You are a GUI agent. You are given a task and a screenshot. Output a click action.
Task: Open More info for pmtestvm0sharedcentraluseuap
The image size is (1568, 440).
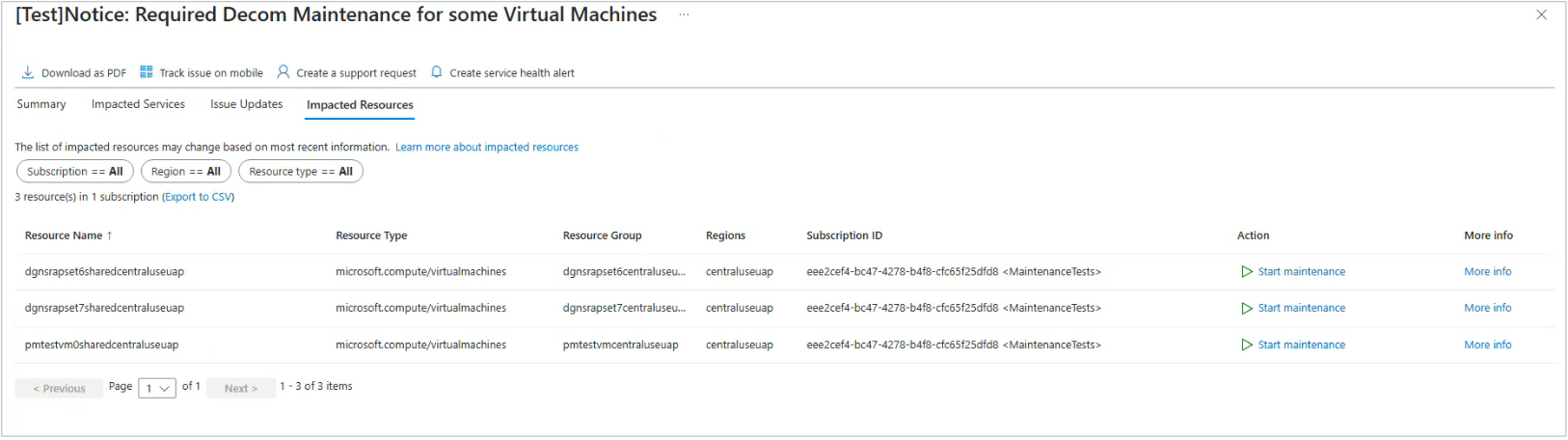click(x=1488, y=345)
